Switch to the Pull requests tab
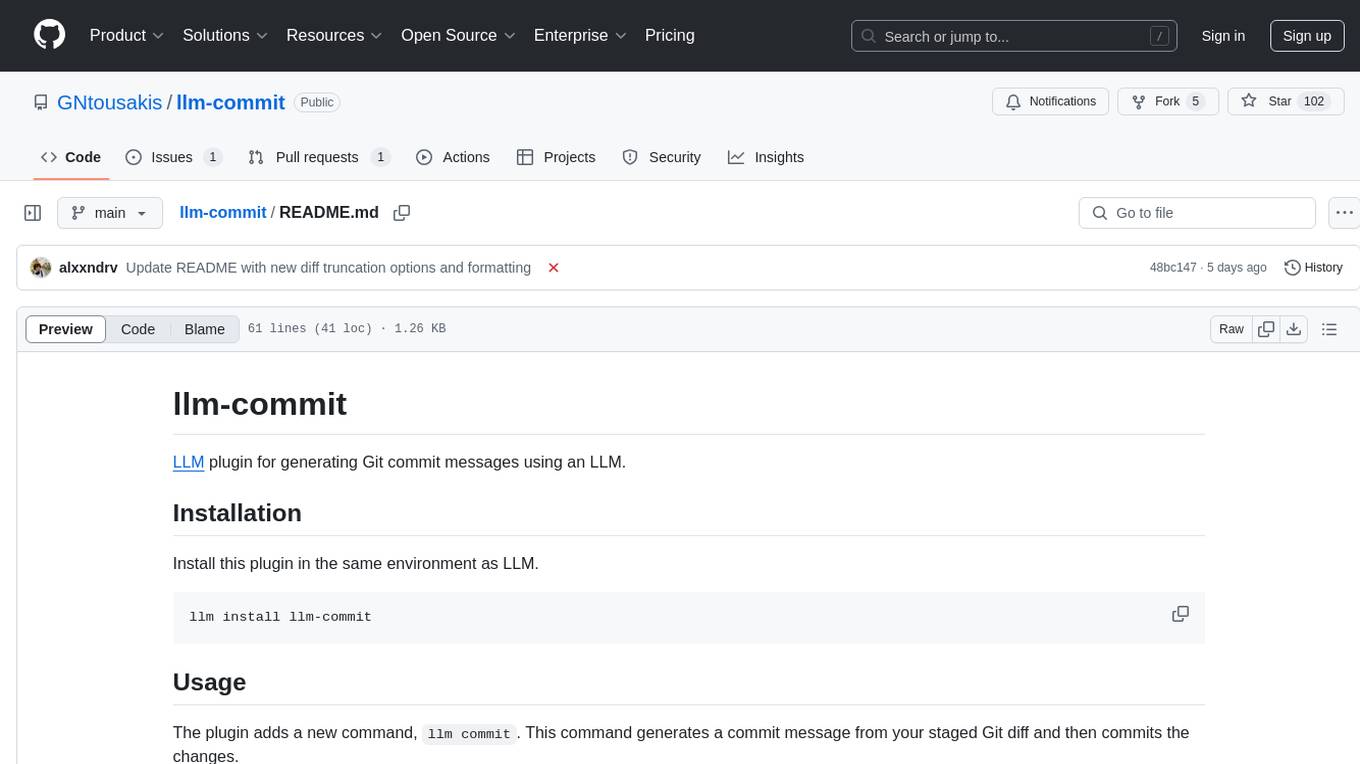This screenshot has height=764, width=1360. click(319, 157)
